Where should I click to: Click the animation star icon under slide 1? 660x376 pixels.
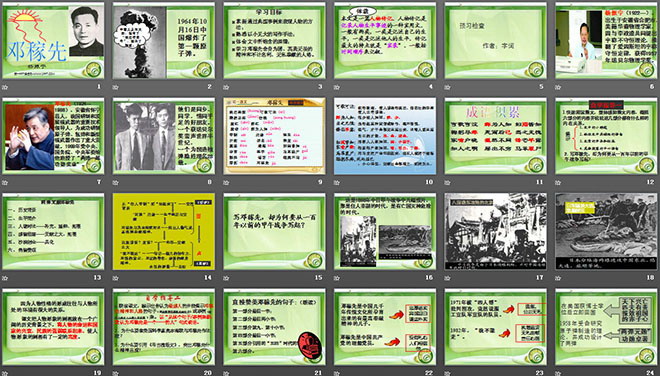point(5,87)
